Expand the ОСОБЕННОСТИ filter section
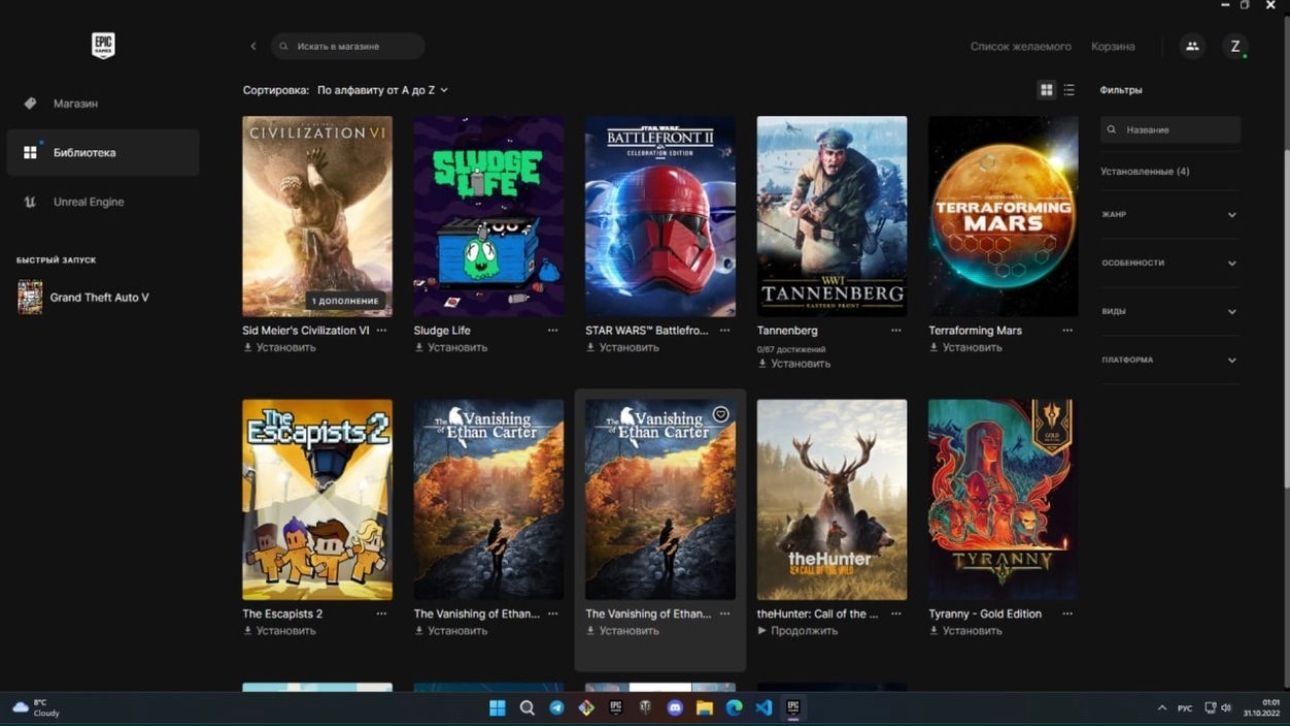This screenshot has width=1290, height=726. [x=1169, y=263]
